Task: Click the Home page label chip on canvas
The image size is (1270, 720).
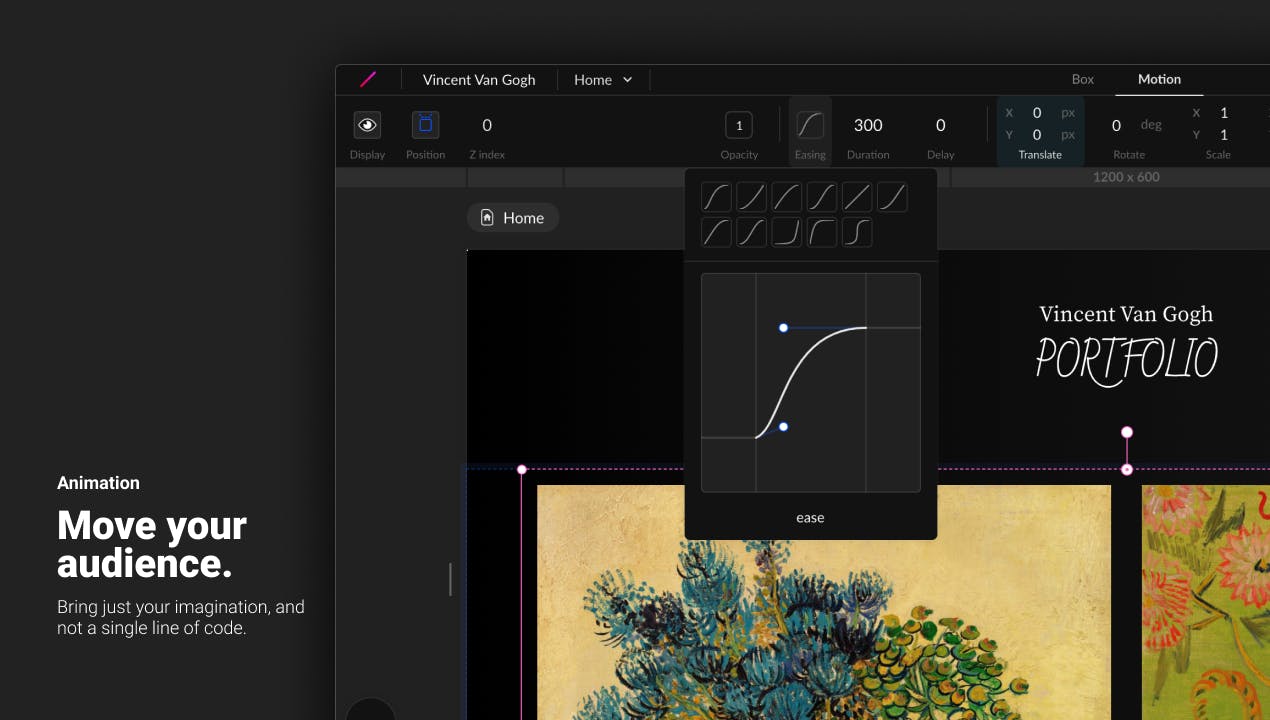Action: pos(513,217)
